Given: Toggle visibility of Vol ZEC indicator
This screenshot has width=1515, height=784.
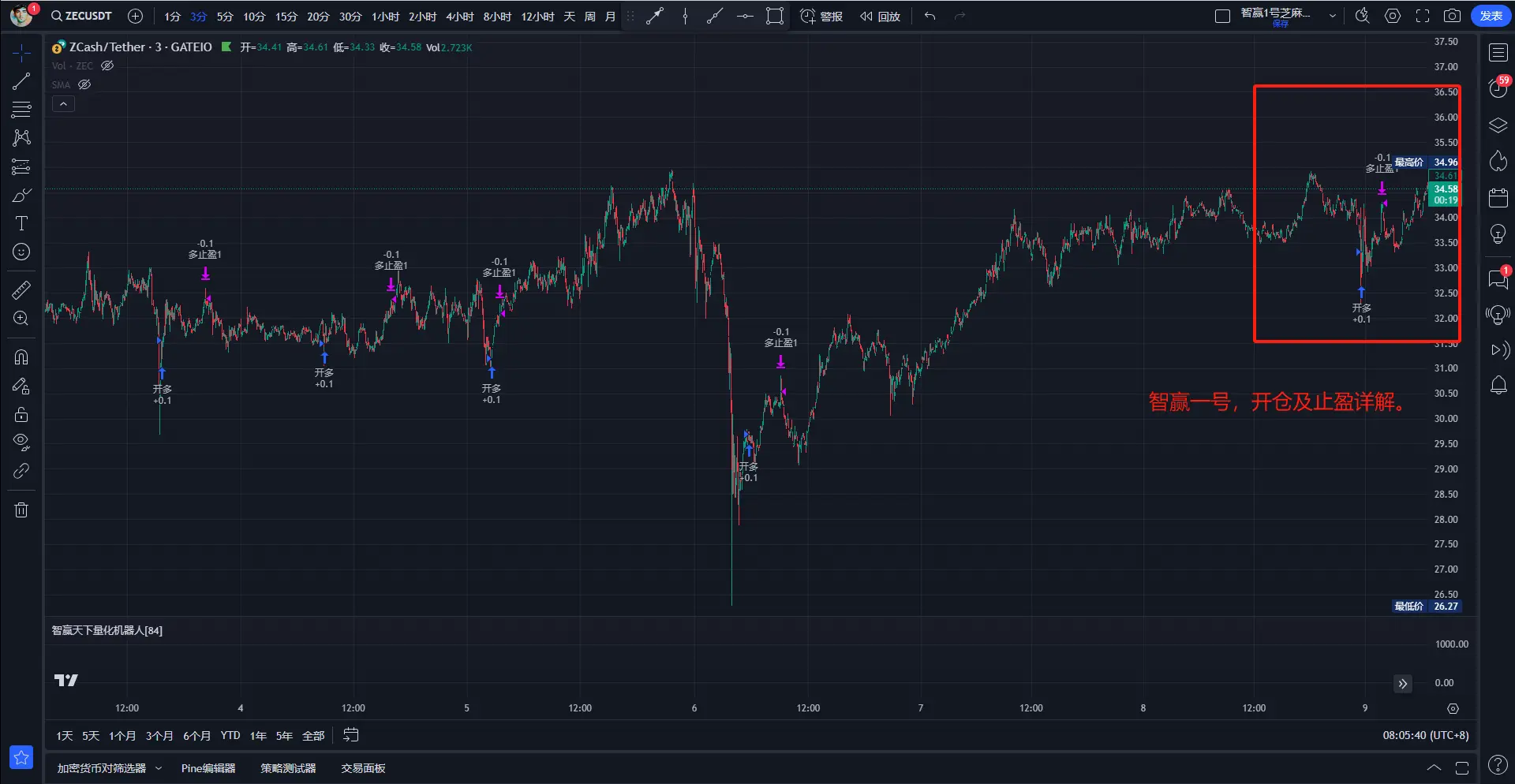Looking at the screenshot, I should click(107, 65).
